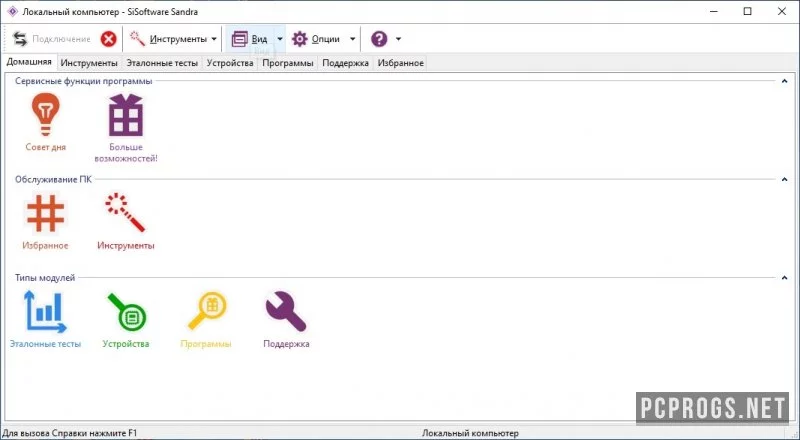Screen dimensions: 800x440
Task: Click the Подключение toolbar label
Action: 61,39
